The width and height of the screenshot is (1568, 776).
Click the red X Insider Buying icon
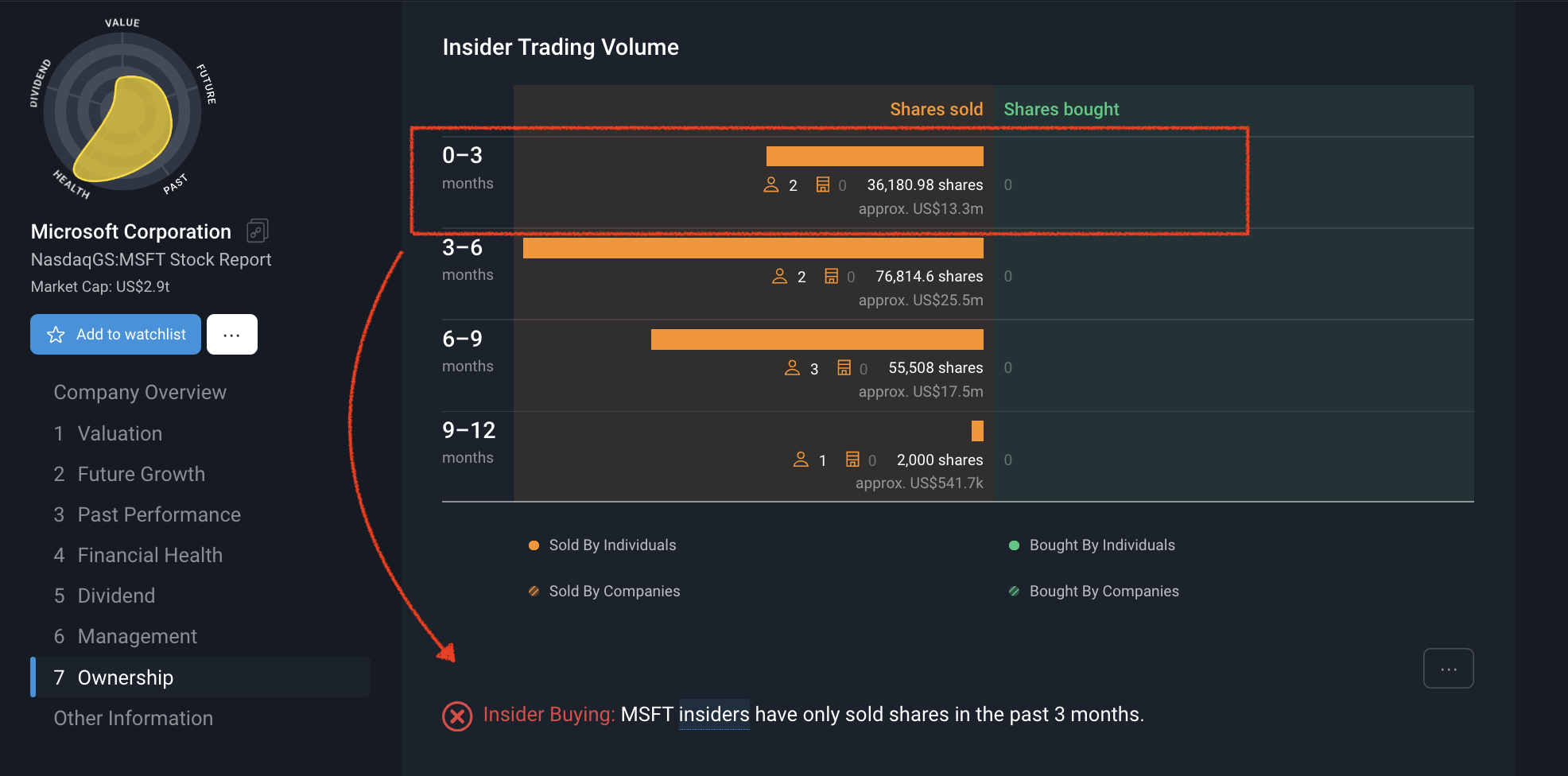[457, 716]
